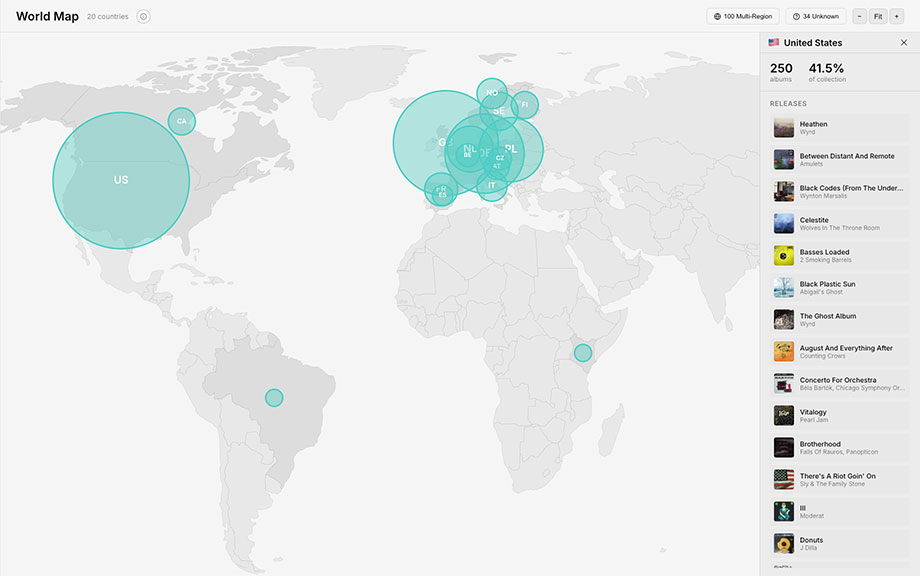Viewport: 920px width, 576px height.
Task: Select the CA bubble over Canada
Action: 181,120
